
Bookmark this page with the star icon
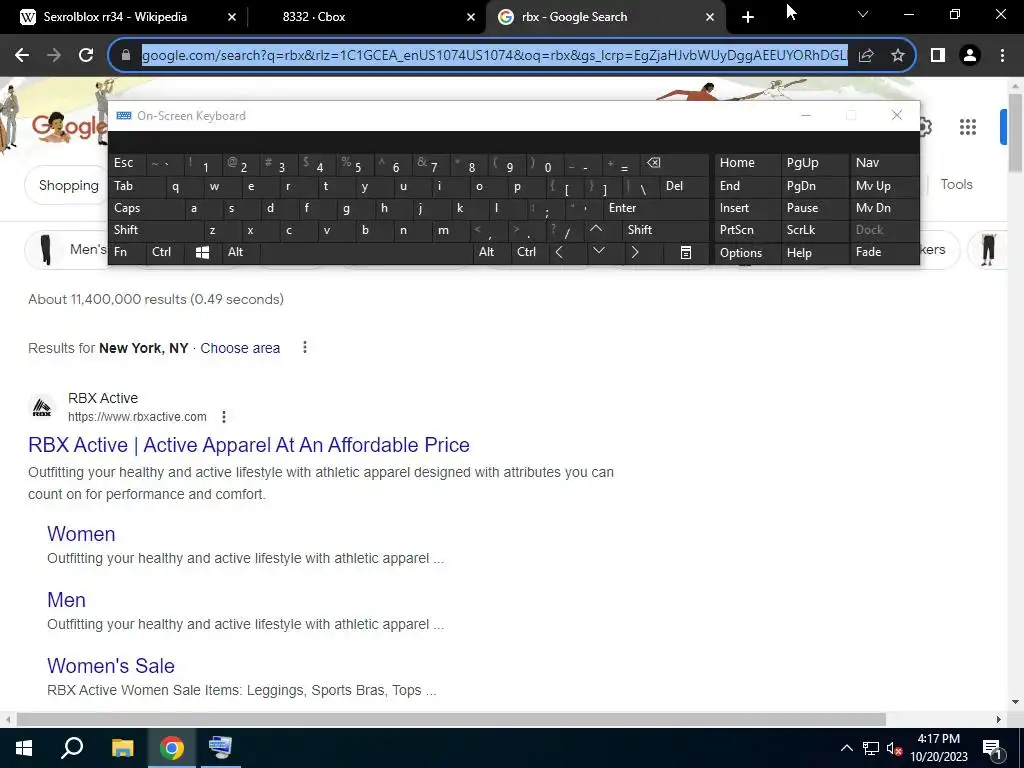(x=898, y=56)
